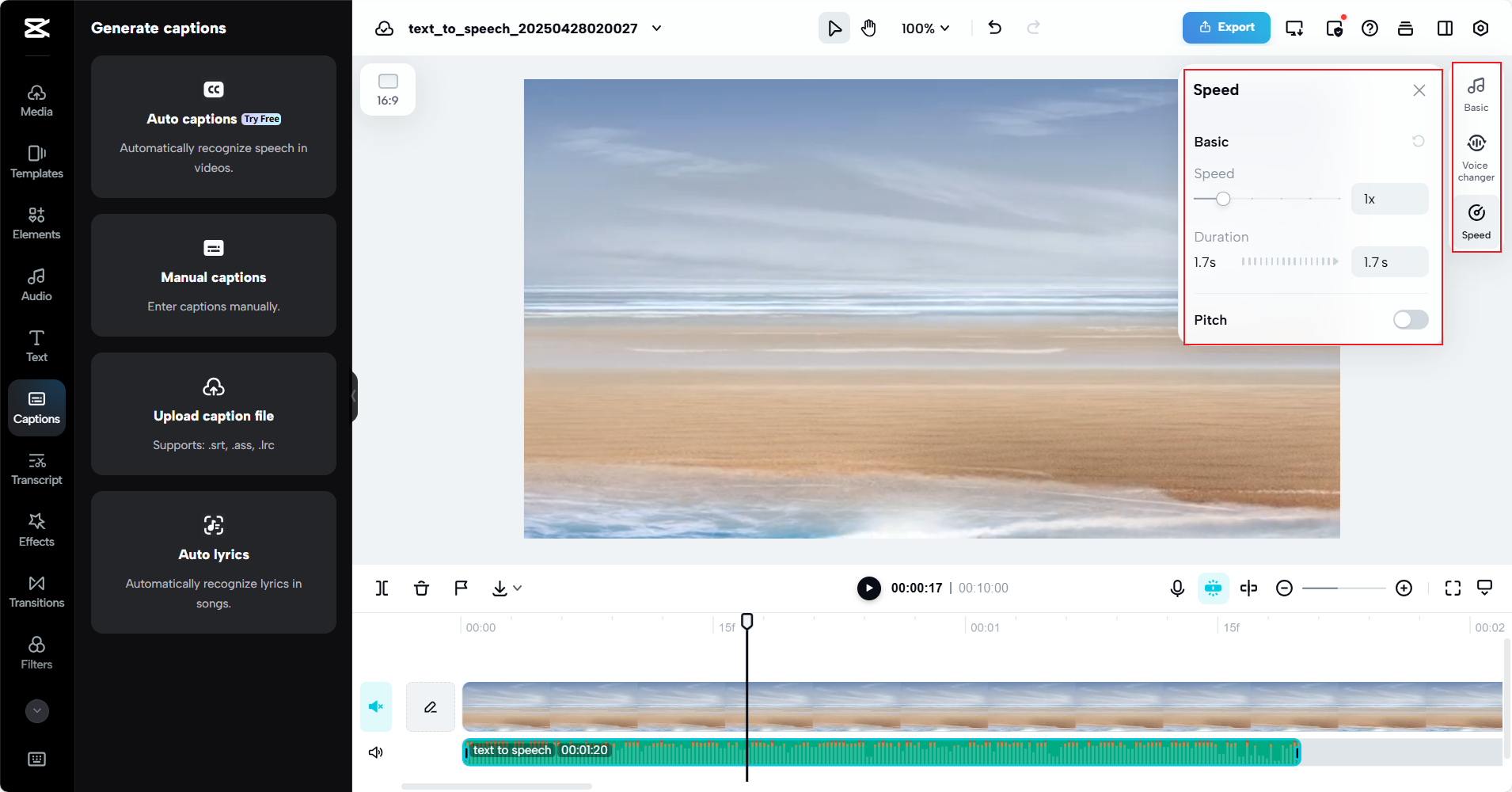Reset Basic speed settings

(x=1419, y=141)
